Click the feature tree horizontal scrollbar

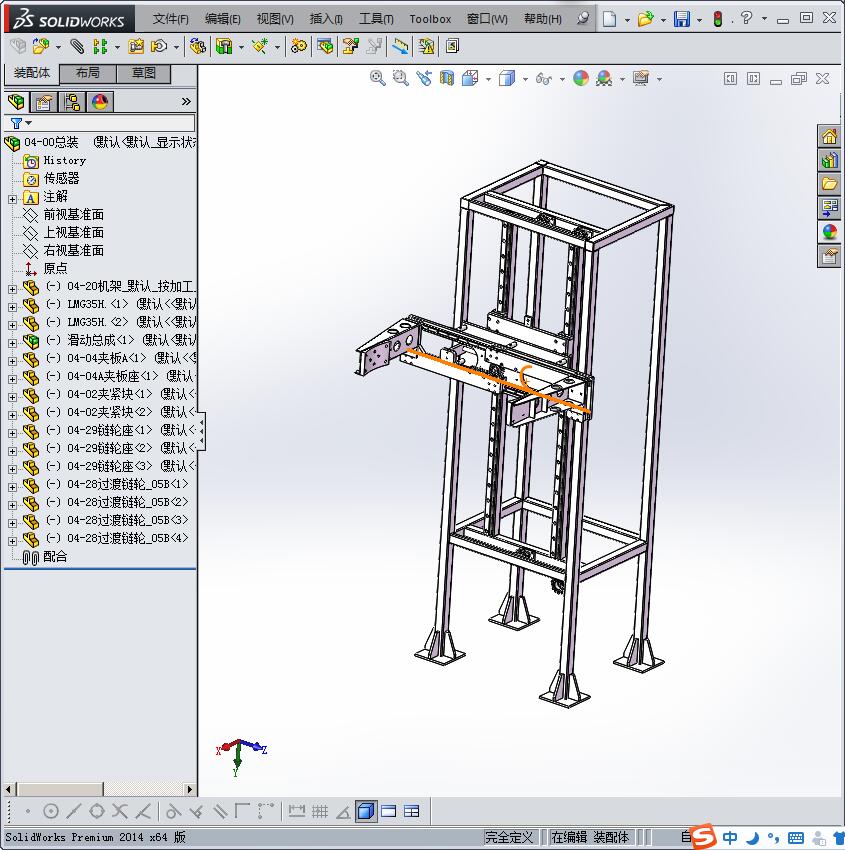tap(99, 789)
